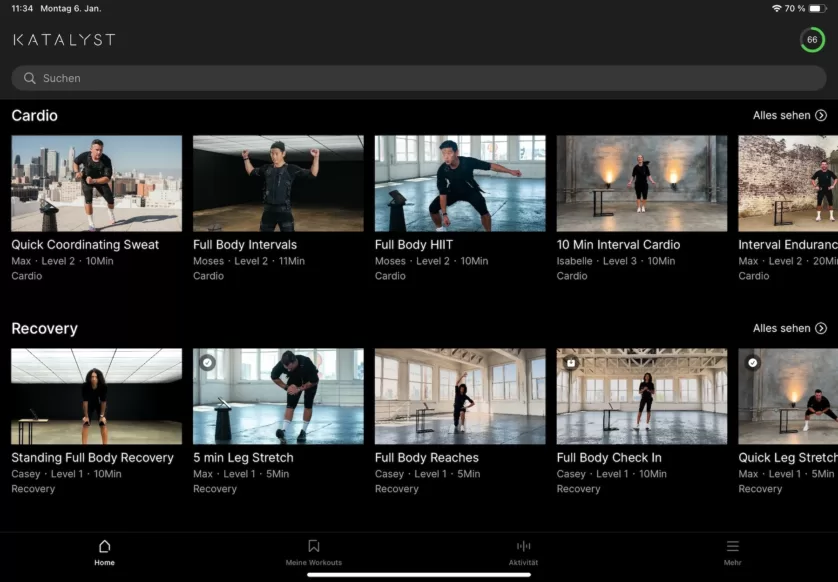The image size is (838, 582).
Task: Open Meine Workouts bookmark tab
Action: pos(313,546)
